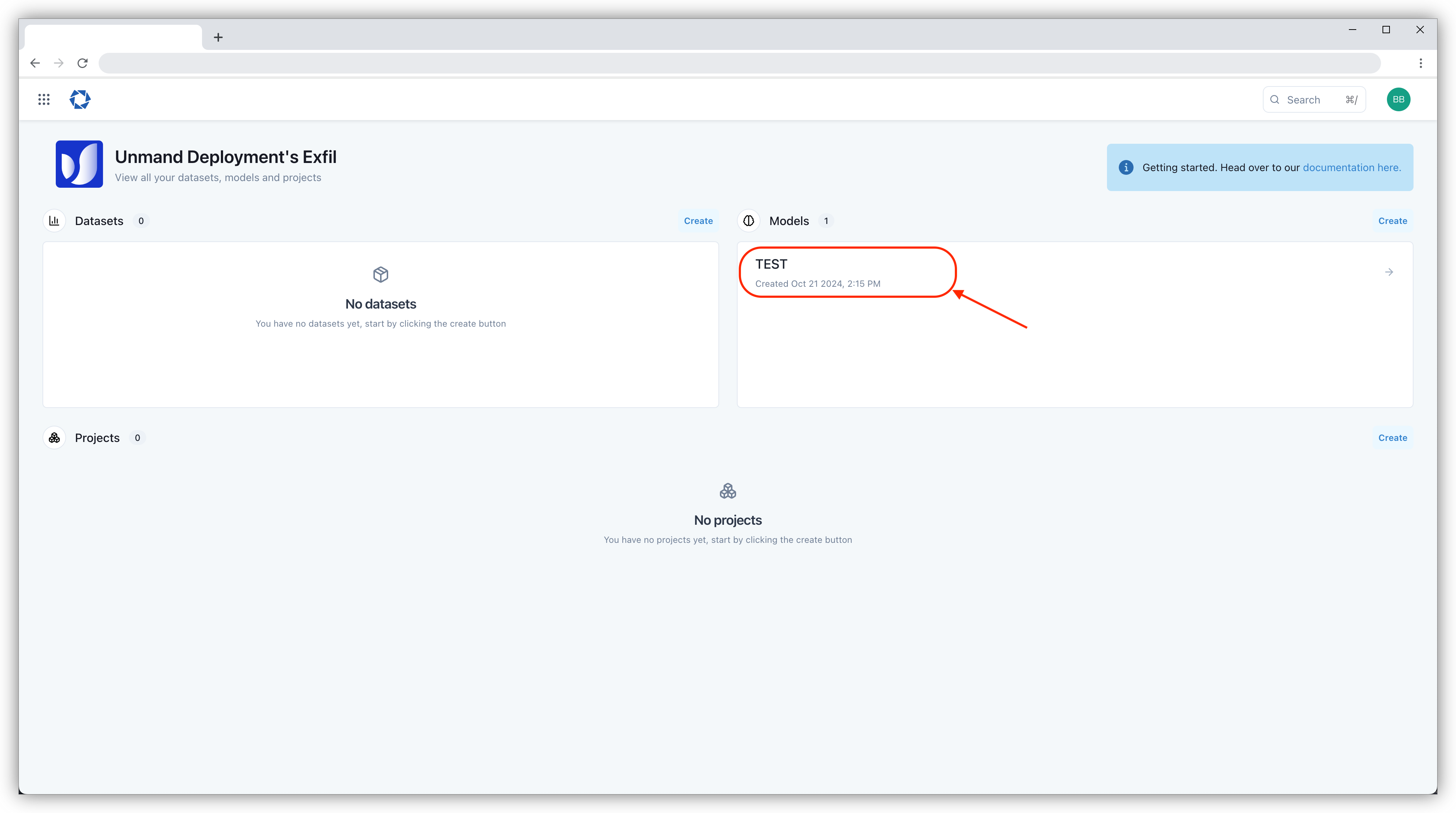Click the Datasets bar chart icon
Image resolution: width=1456 pixels, height=813 pixels.
click(x=54, y=220)
